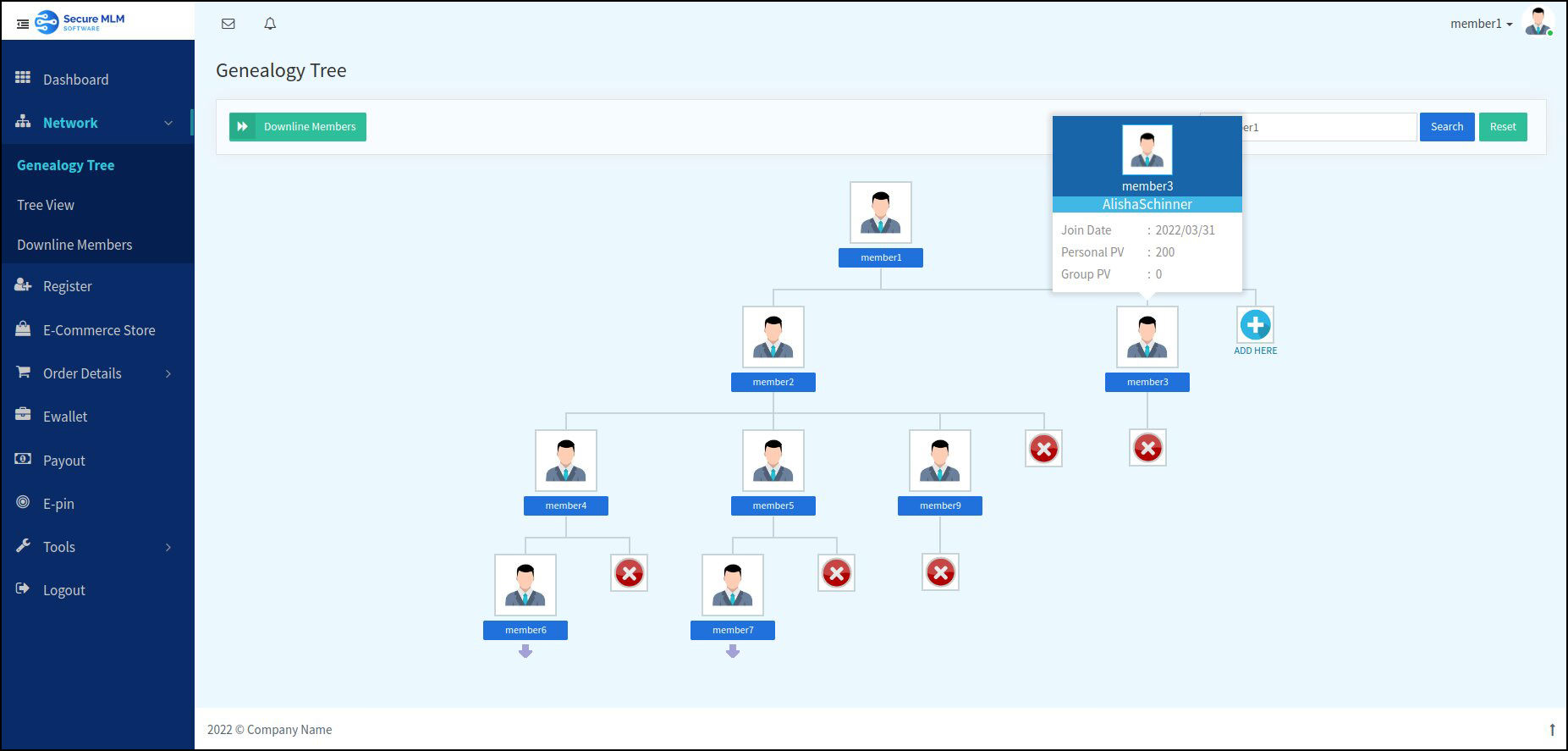This screenshot has width=1568, height=751.
Task: Select the member2 avatar node
Action: [773, 337]
